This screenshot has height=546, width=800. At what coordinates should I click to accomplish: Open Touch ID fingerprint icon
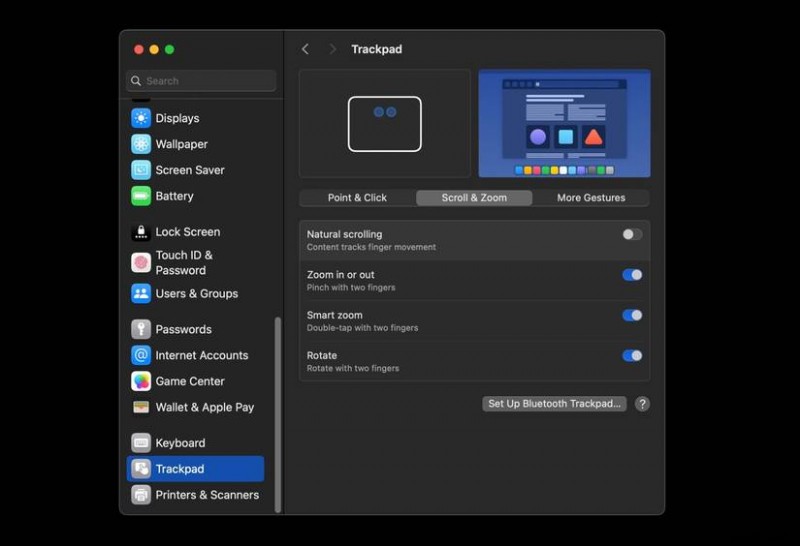click(141, 263)
